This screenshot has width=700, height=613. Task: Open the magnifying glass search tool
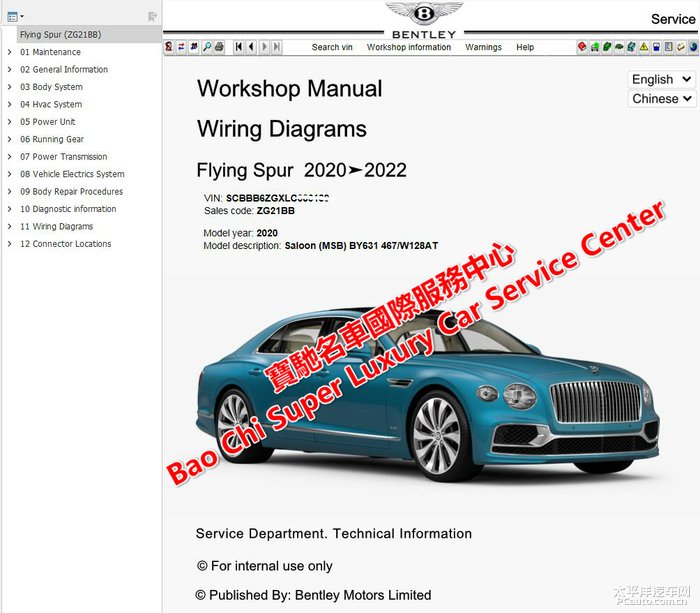207,46
